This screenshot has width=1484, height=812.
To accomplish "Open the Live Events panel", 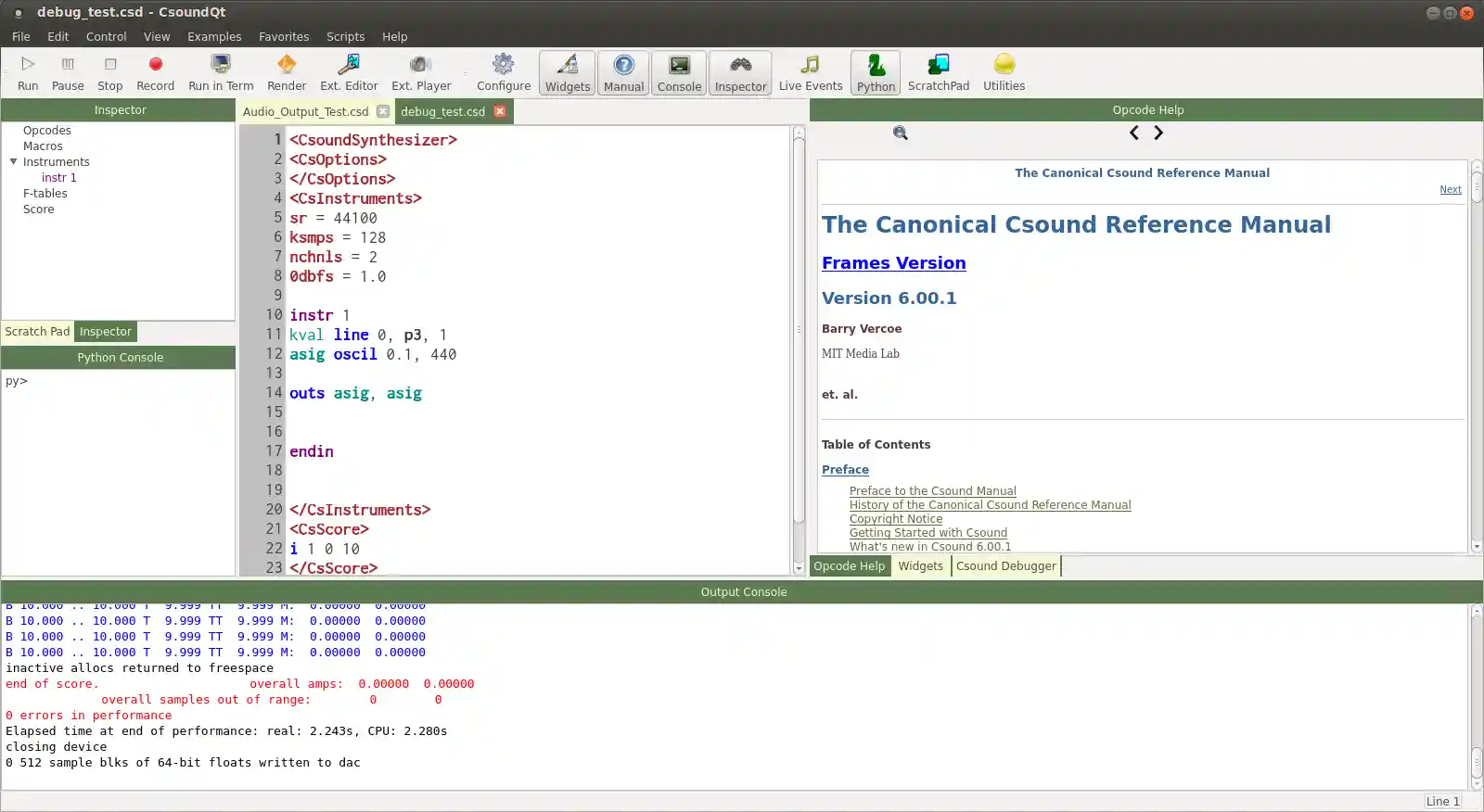I will coord(811,73).
